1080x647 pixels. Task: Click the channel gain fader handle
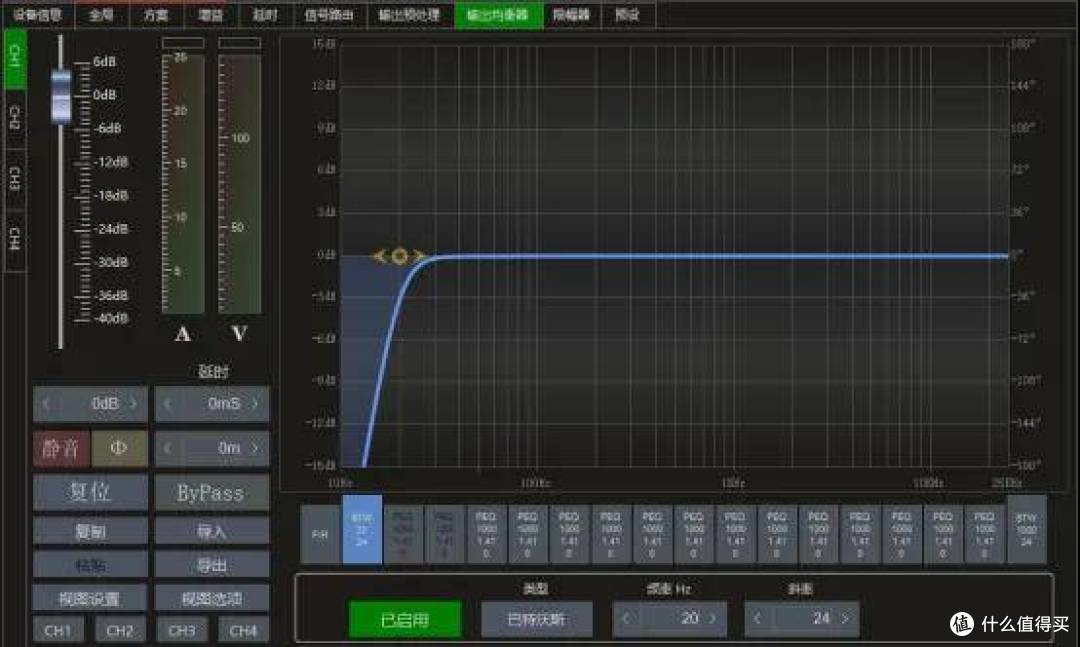[61, 96]
